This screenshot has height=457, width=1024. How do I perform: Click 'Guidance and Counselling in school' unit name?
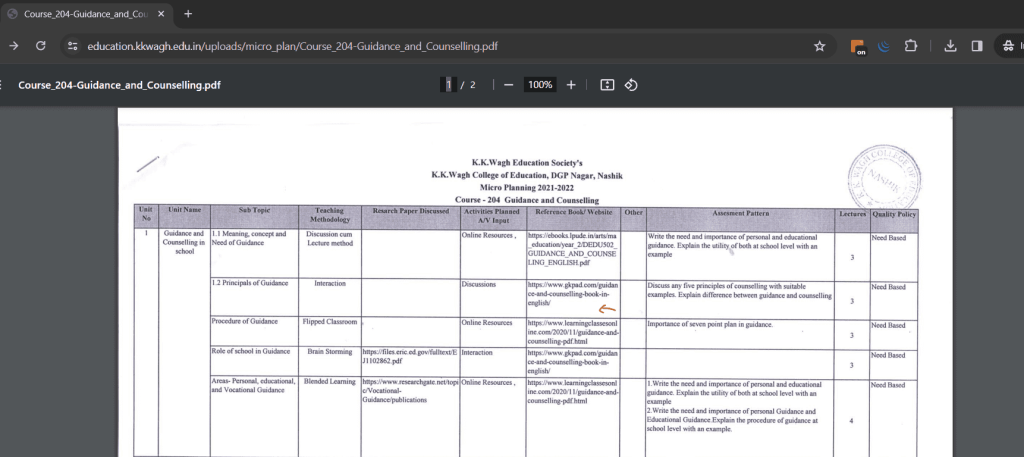(184, 242)
